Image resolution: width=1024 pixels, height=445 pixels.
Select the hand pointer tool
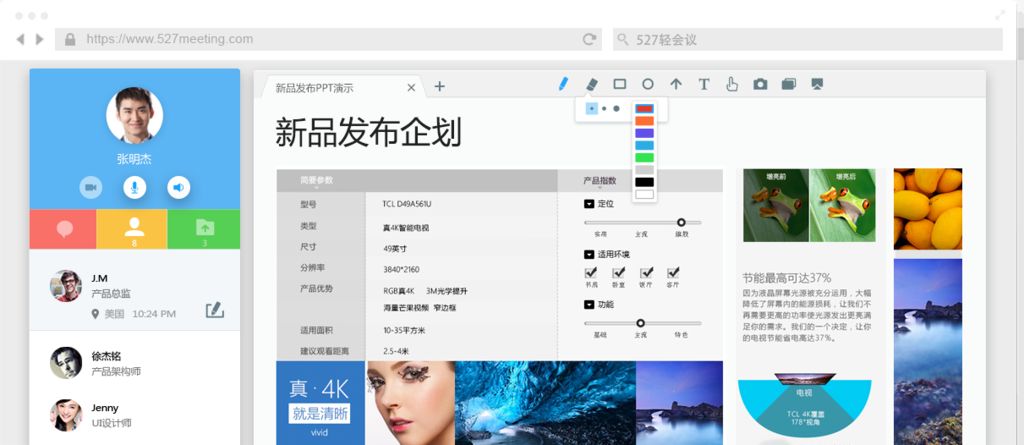pyautogui.click(x=732, y=84)
